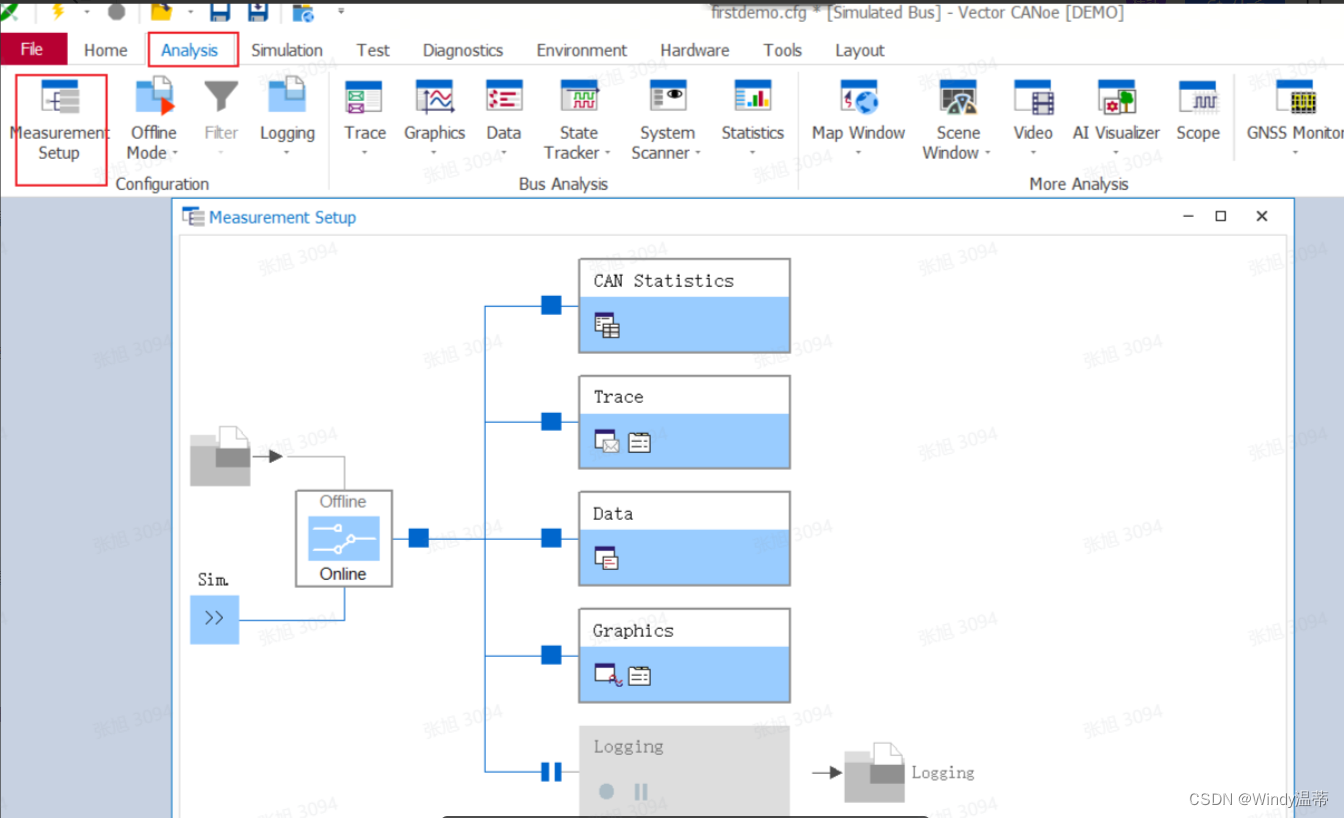Switch to the Environment tab
This screenshot has height=818, width=1344.
582,50
